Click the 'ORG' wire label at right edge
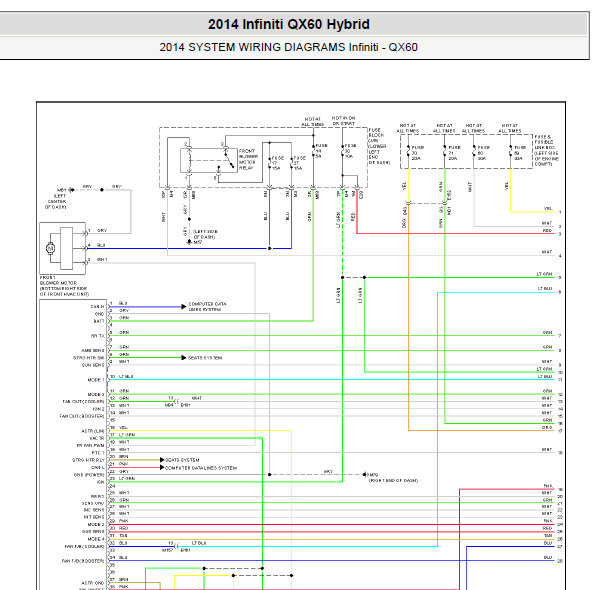Viewport: 594px width, 590px height. 547,427
